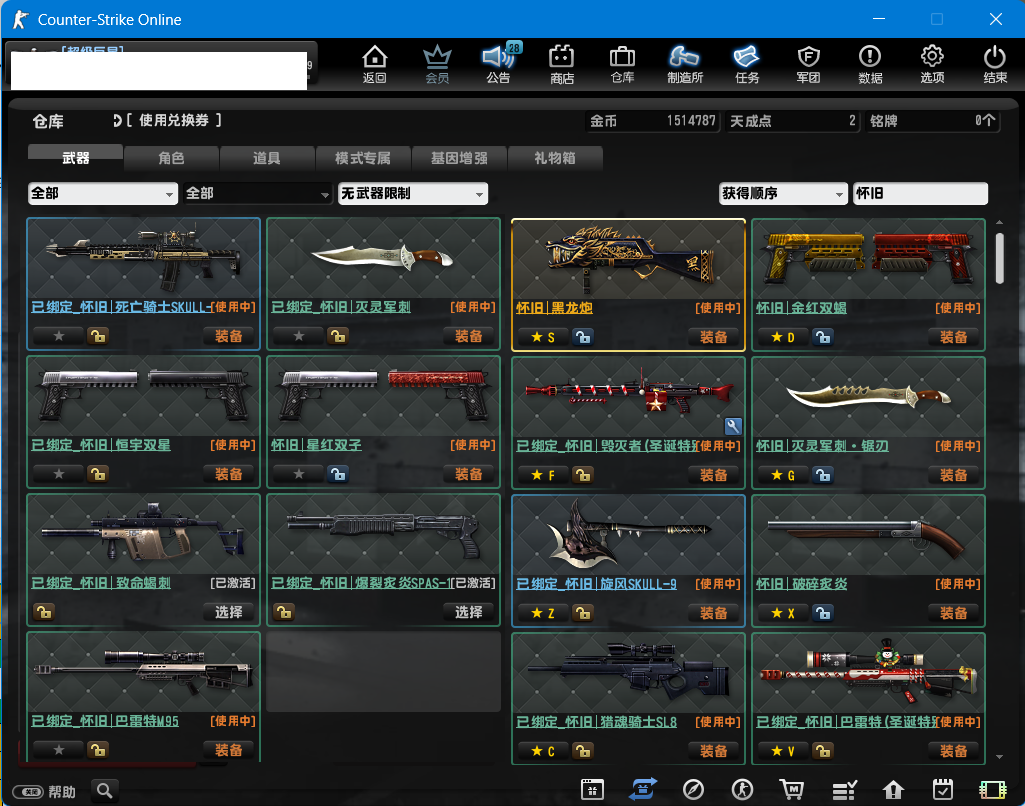This screenshot has height=806, width=1025.
Task: Open the second 全部 dark dropdown
Action: pyautogui.click(x=258, y=193)
